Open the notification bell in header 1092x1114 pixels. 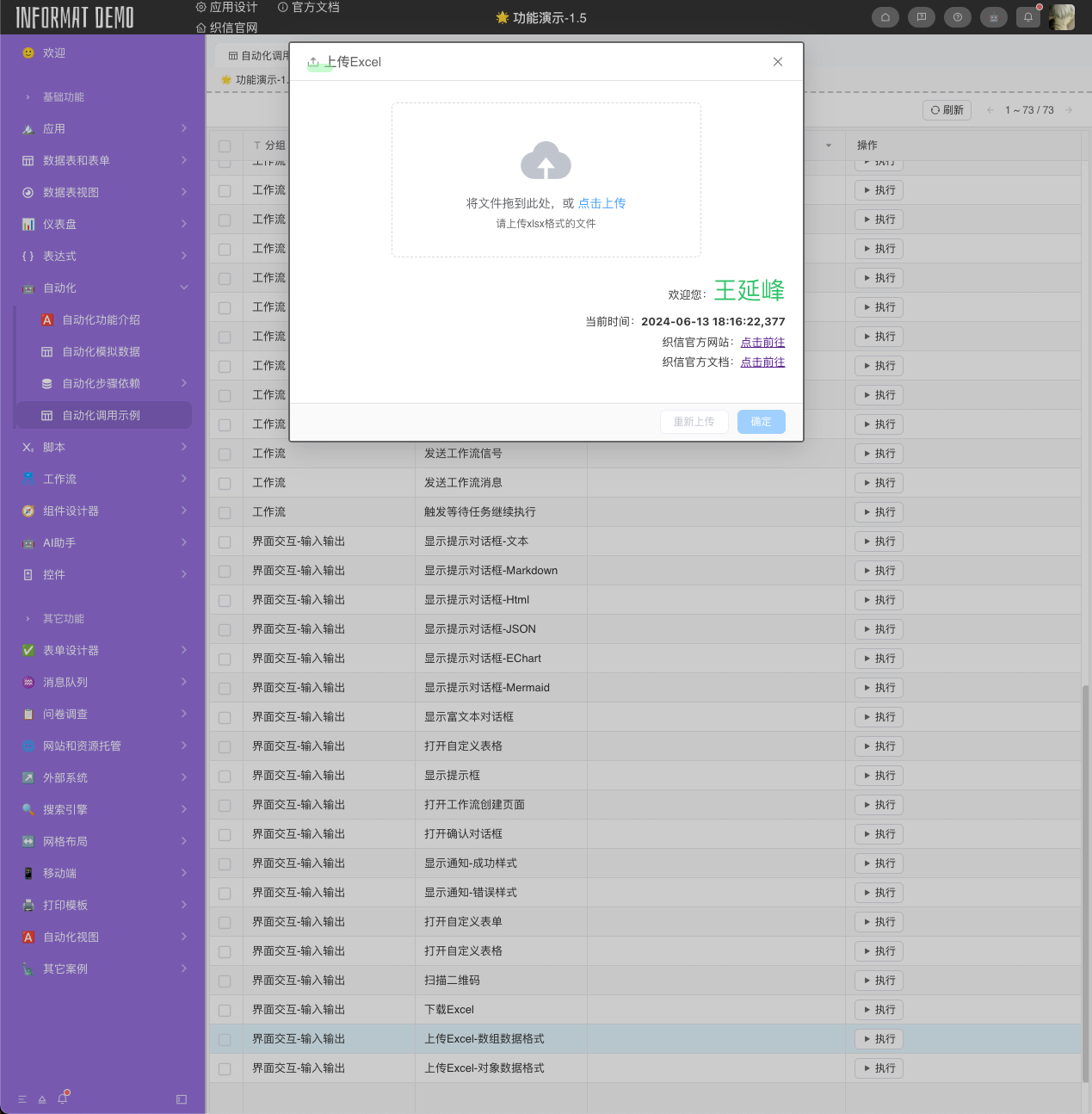[x=1028, y=17]
